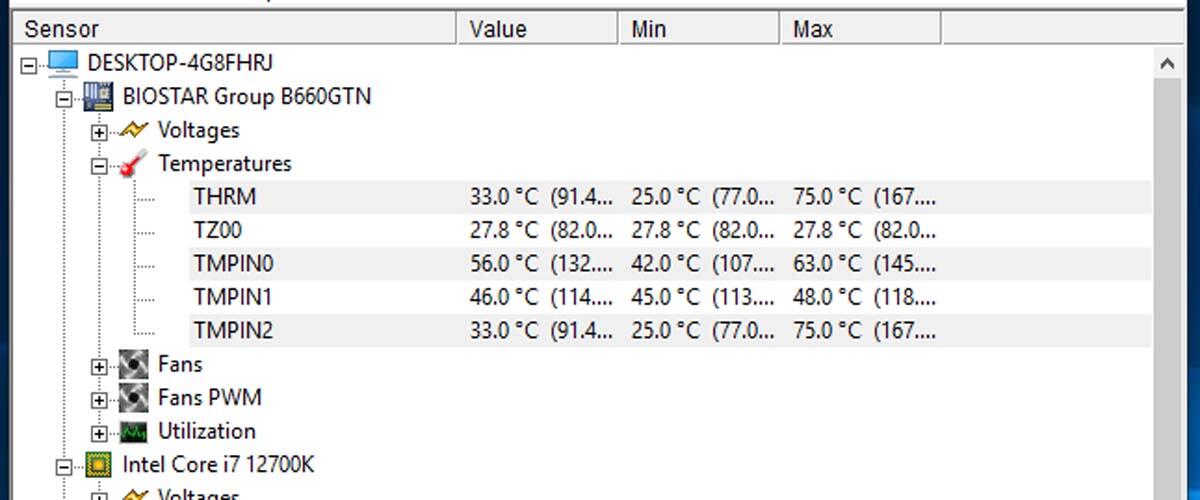Screen dimensions: 1200x500
Task: Click the Fans fan icon
Action: click(x=133, y=364)
